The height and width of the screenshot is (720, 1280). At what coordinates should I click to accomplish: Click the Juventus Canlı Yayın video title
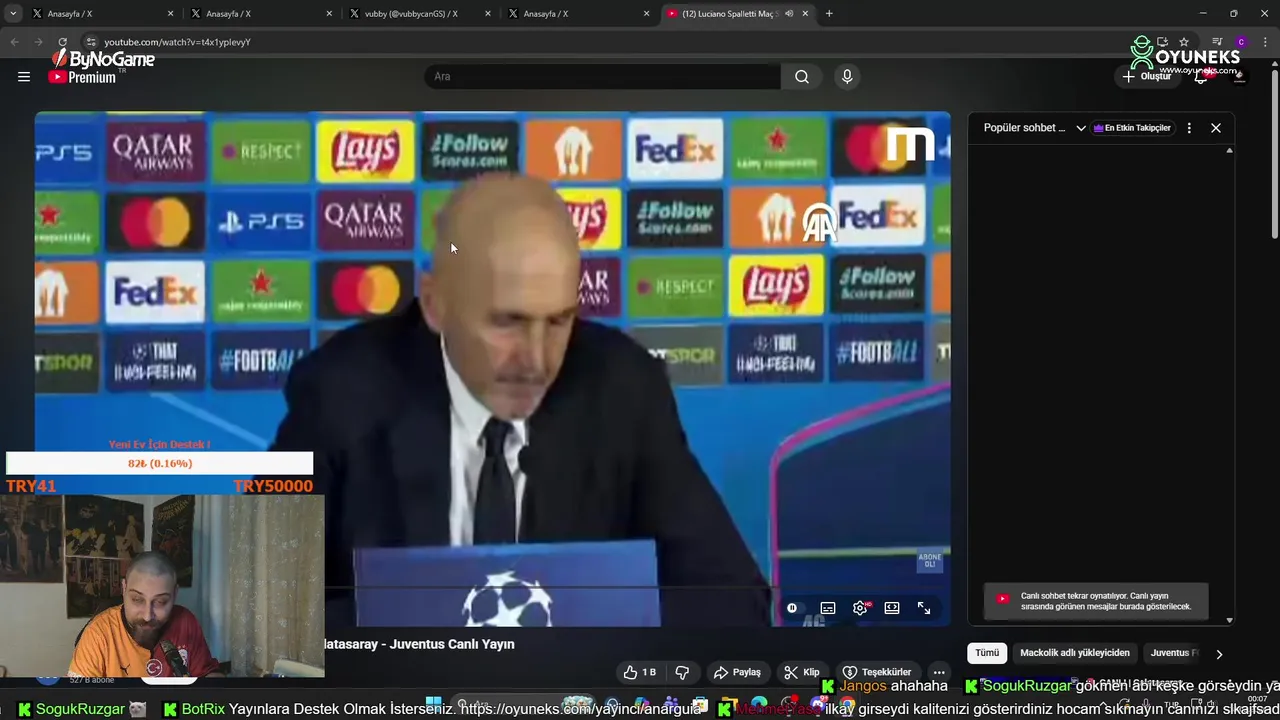[420, 644]
